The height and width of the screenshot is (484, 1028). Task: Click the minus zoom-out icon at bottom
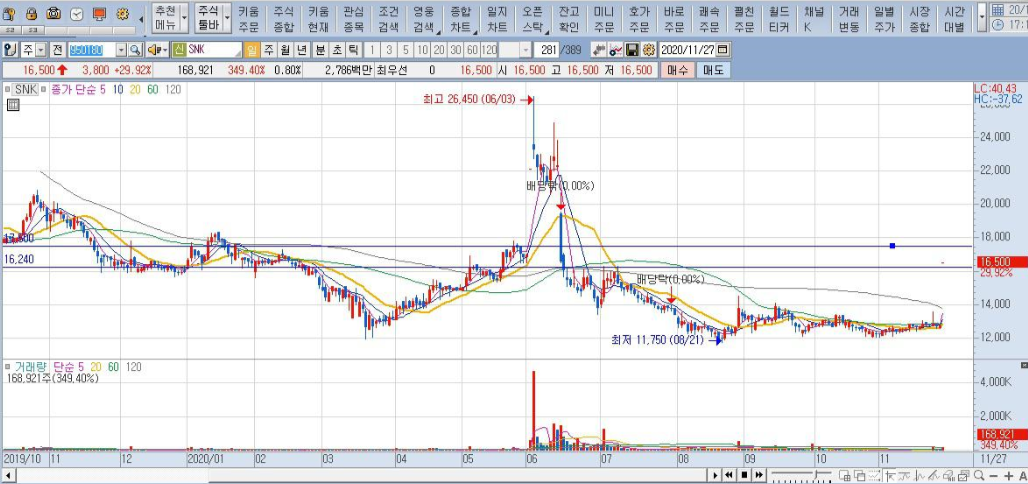(x=994, y=475)
